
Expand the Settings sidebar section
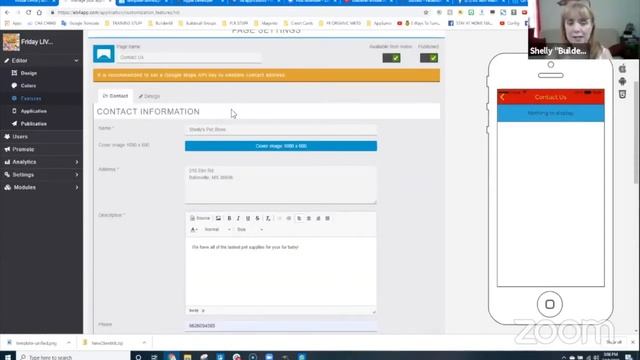[76, 175]
